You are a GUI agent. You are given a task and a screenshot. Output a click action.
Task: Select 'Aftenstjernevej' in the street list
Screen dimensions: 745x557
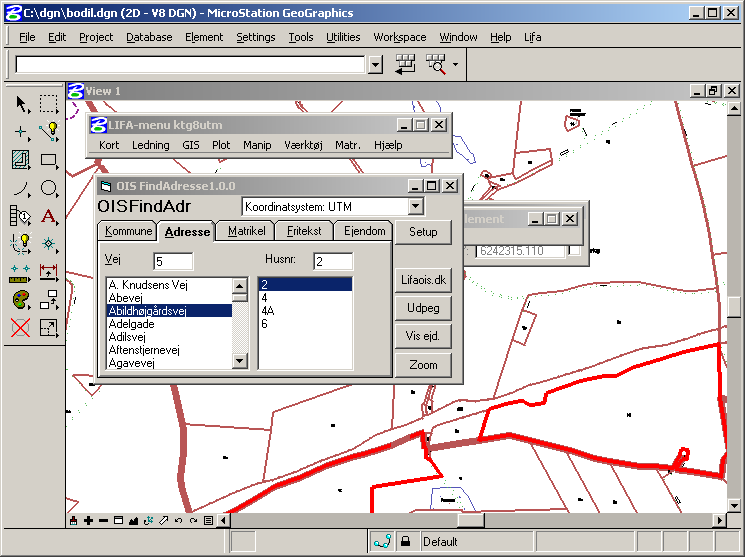(144, 350)
